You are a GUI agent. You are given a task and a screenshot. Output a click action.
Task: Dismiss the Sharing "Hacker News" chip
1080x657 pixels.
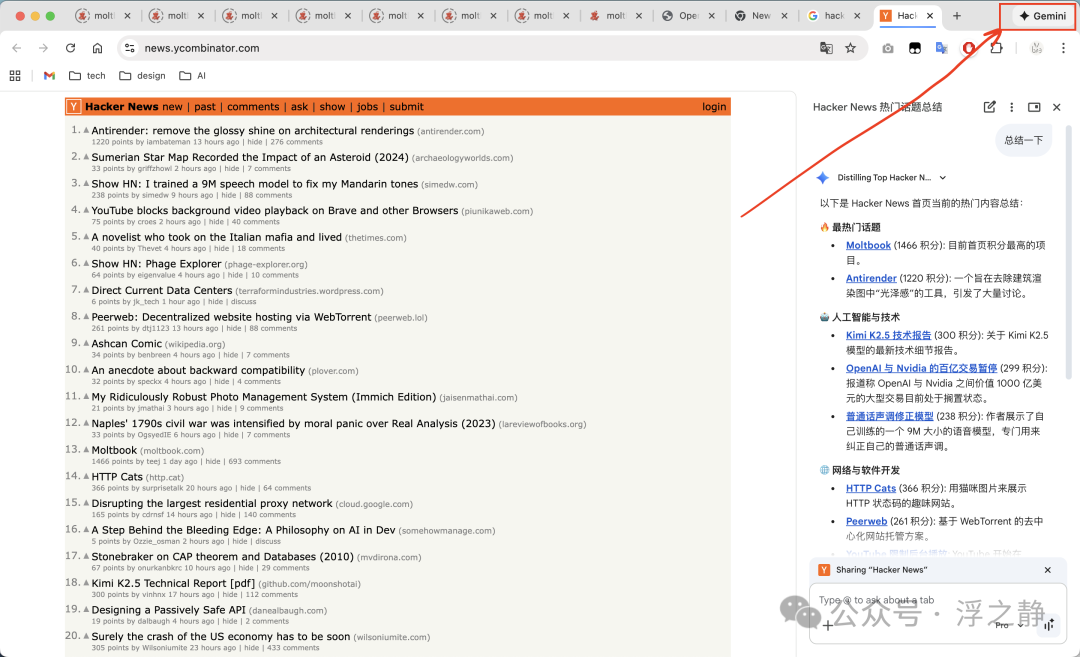(x=1048, y=570)
